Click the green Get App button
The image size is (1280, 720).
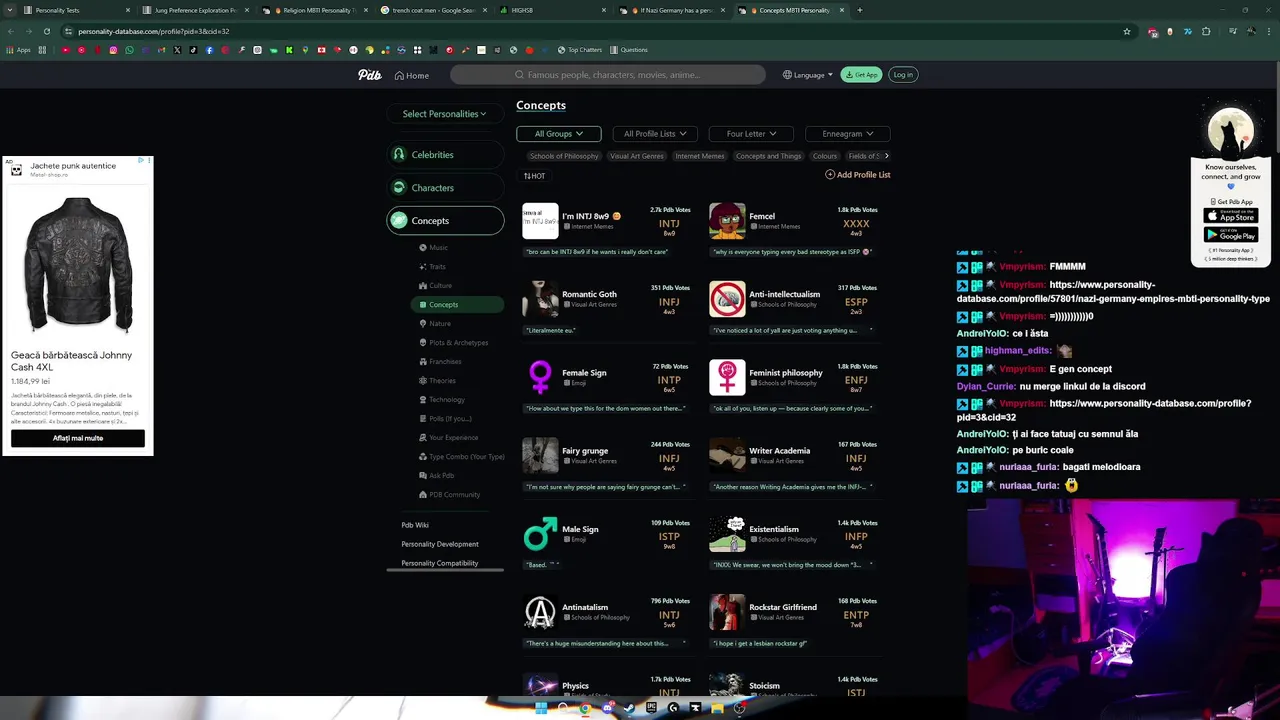pos(861,75)
